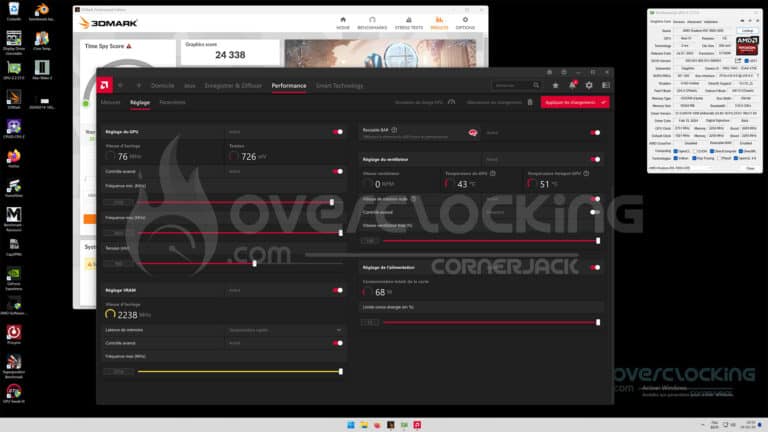Click the GPU Fréquence max slider handle
The height and width of the screenshot is (432, 768).
341,233
